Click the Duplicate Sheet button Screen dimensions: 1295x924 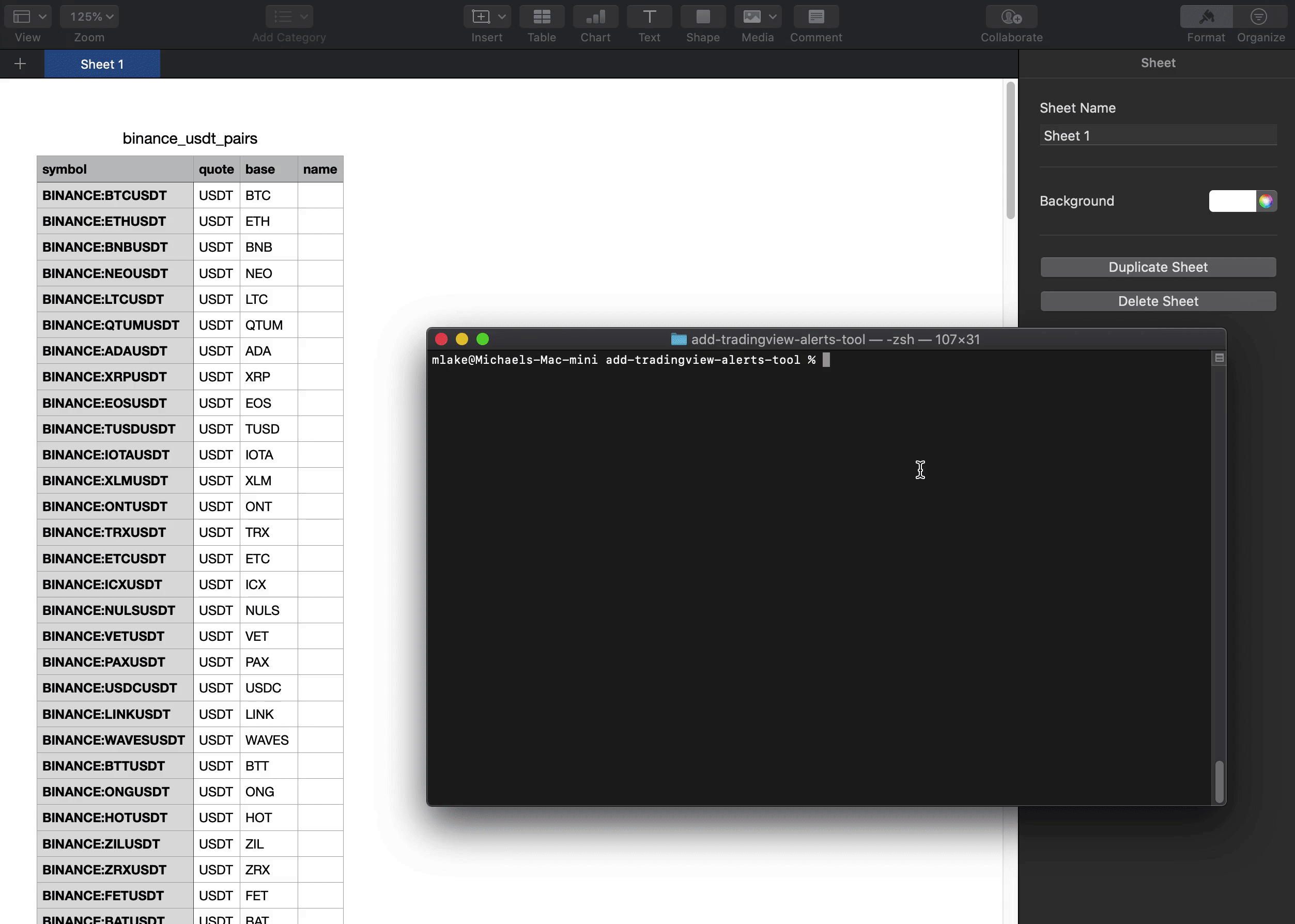[x=1158, y=267]
